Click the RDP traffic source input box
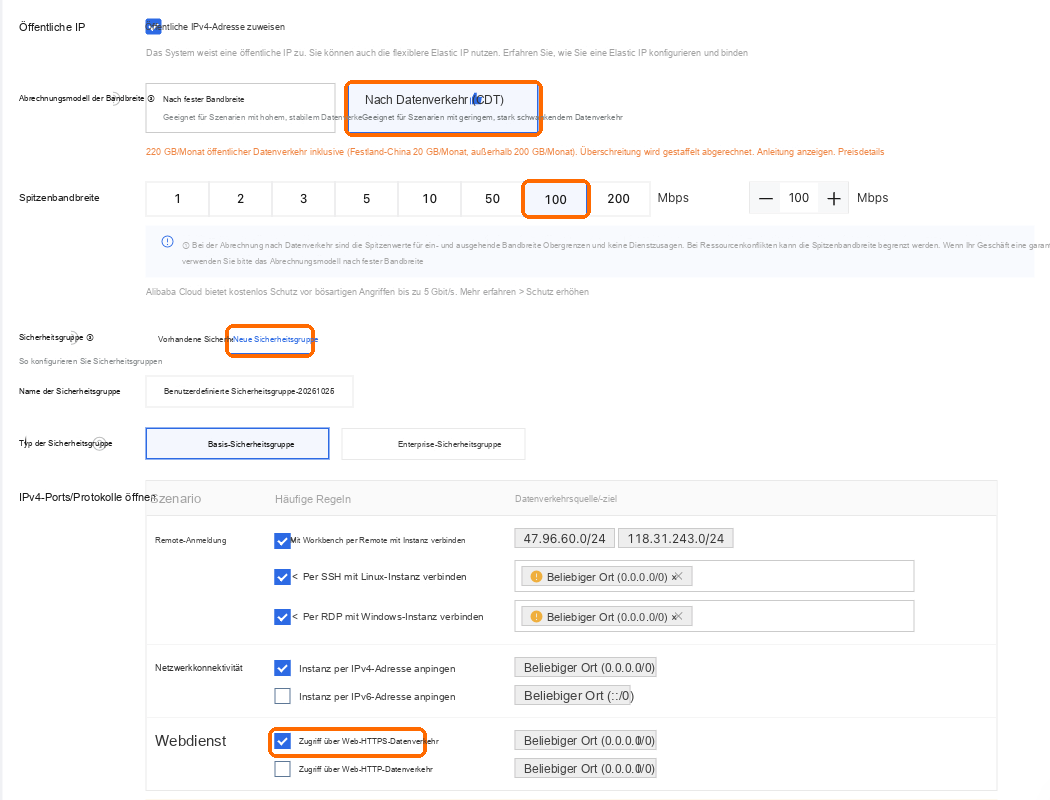The image size is (1050, 800). (x=714, y=617)
